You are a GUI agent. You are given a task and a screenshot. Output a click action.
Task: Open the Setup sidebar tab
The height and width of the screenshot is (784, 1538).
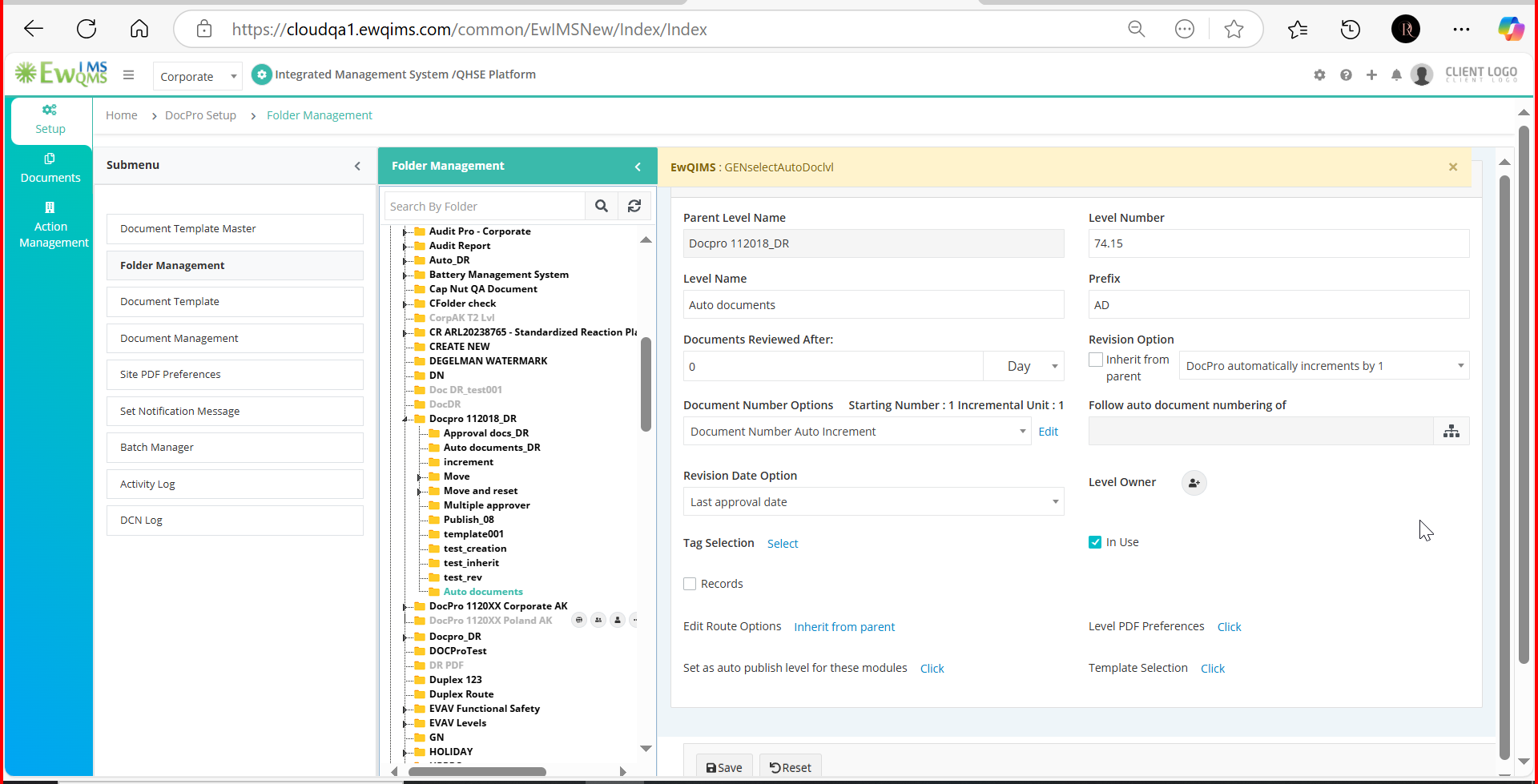50,119
